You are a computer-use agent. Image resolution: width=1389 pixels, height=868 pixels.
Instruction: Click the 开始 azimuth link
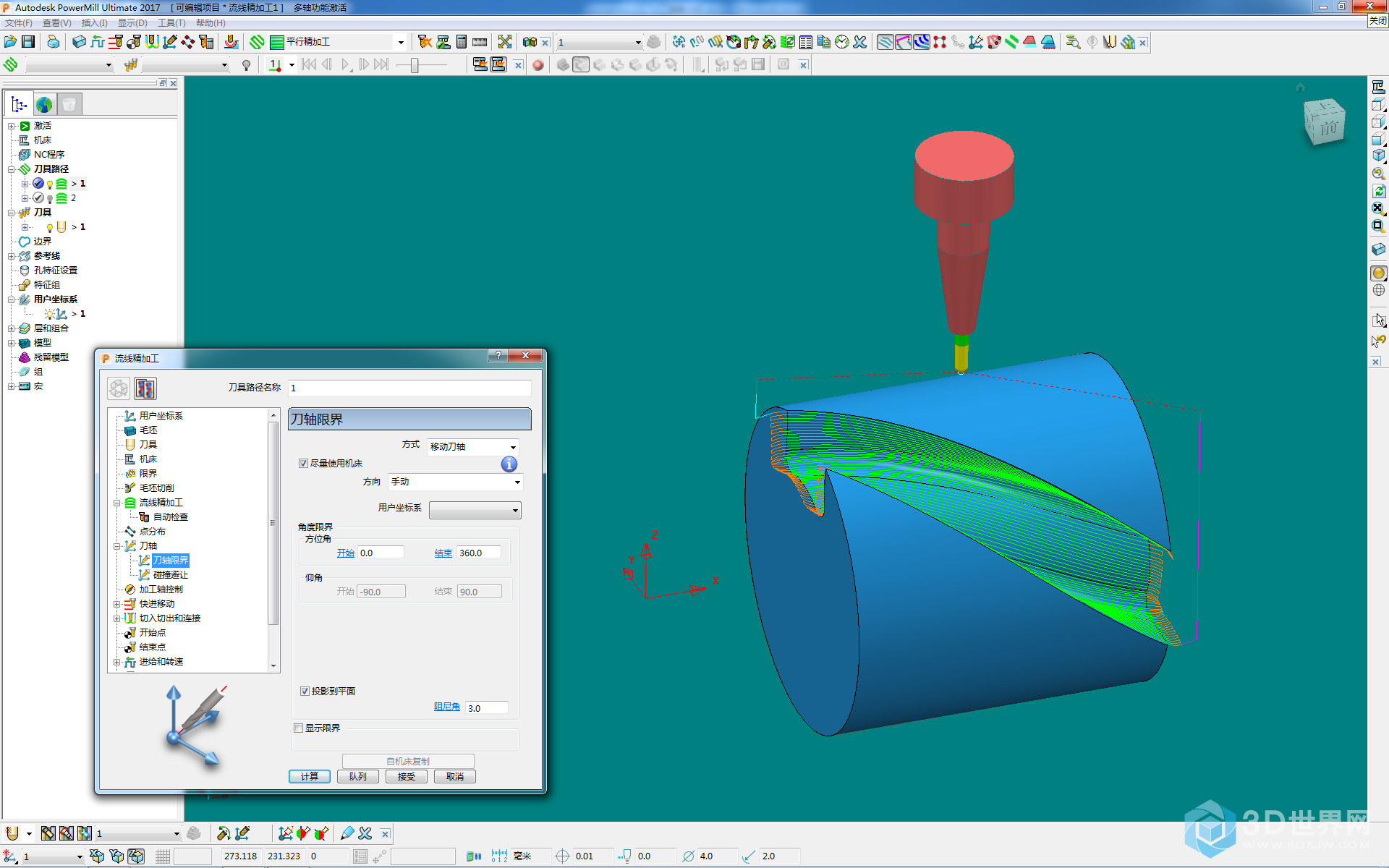pyautogui.click(x=346, y=553)
